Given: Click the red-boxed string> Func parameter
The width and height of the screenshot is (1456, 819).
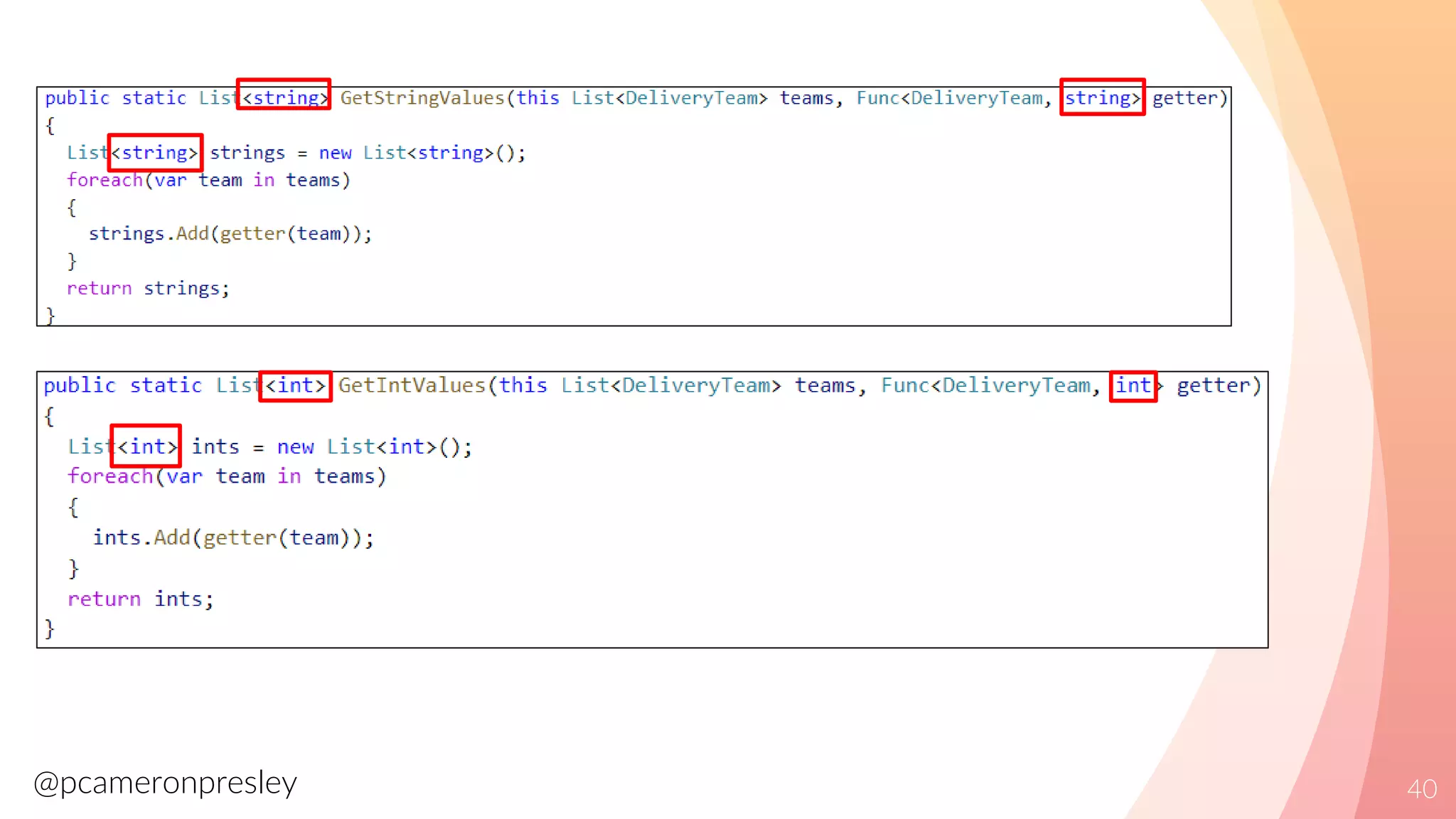Looking at the screenshot, I should tap(1102, 97).
